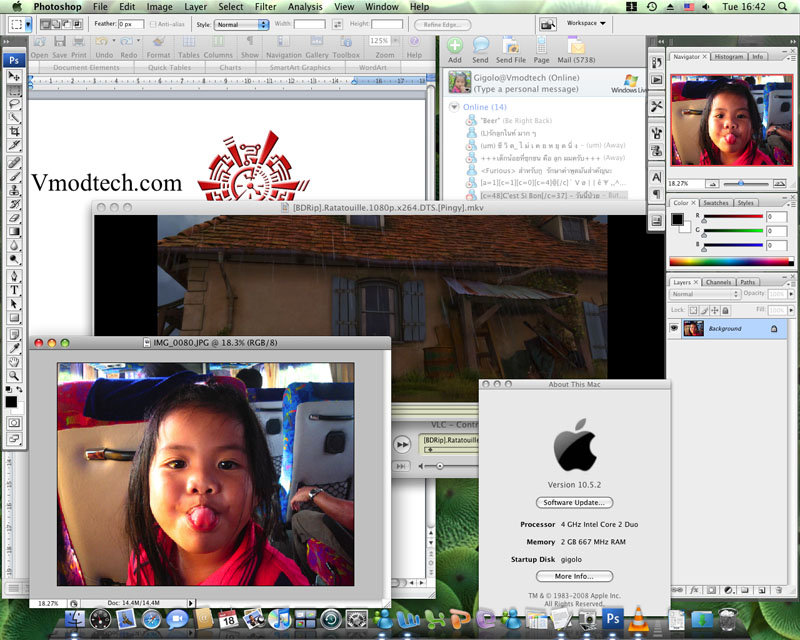Open the layer blend mode dropdown
This screenshot has width=800, height=640.
(x=704, y=294)
